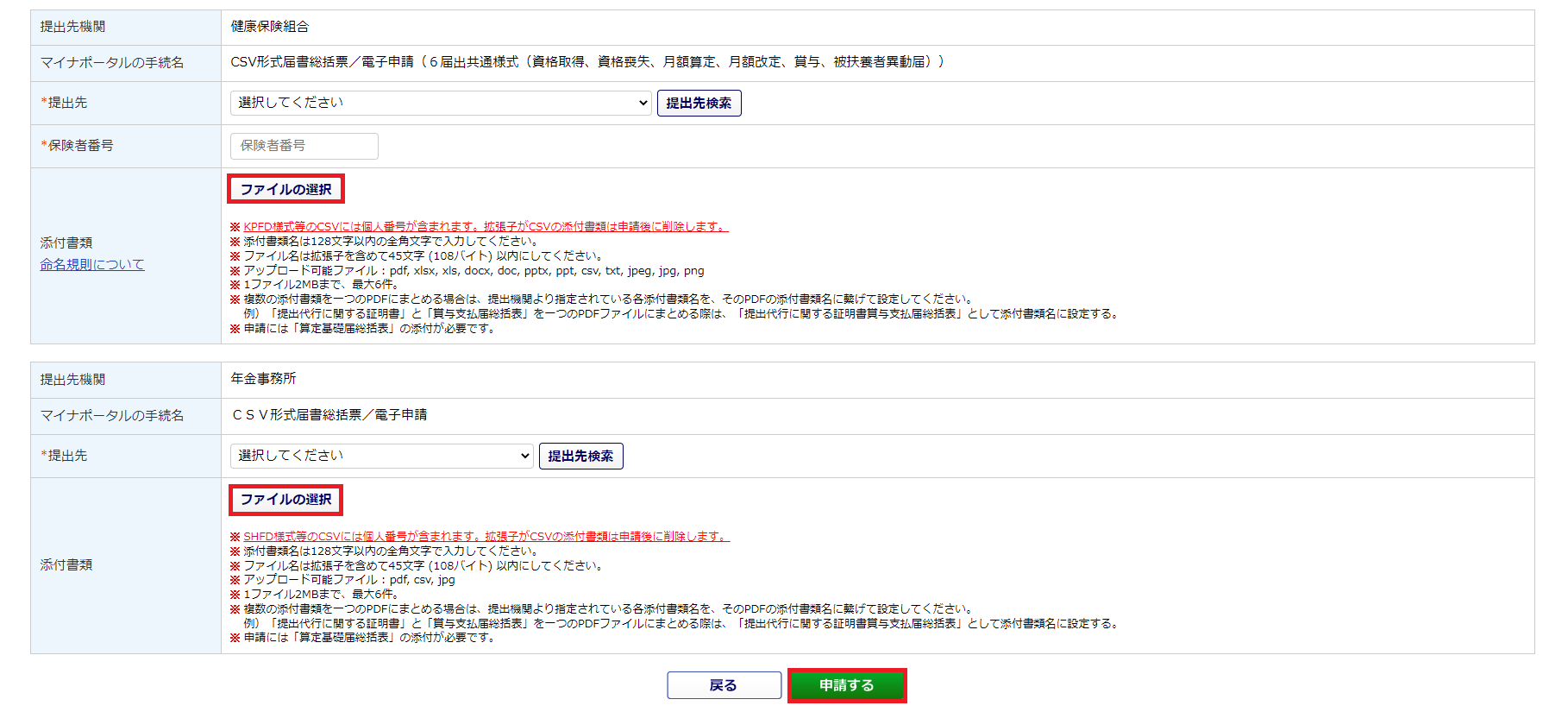Open the 提出先 dropdown for 年金事務所

tap(382, 456)
